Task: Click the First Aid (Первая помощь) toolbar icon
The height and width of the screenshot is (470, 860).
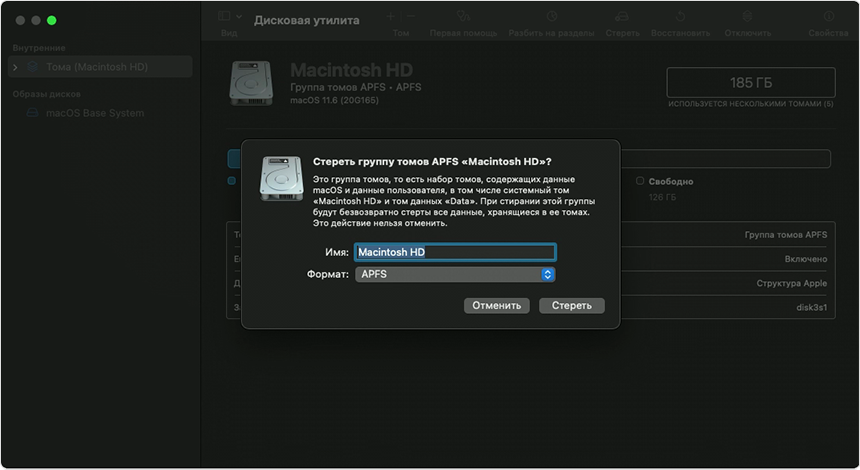Action: tap(463, 17)
